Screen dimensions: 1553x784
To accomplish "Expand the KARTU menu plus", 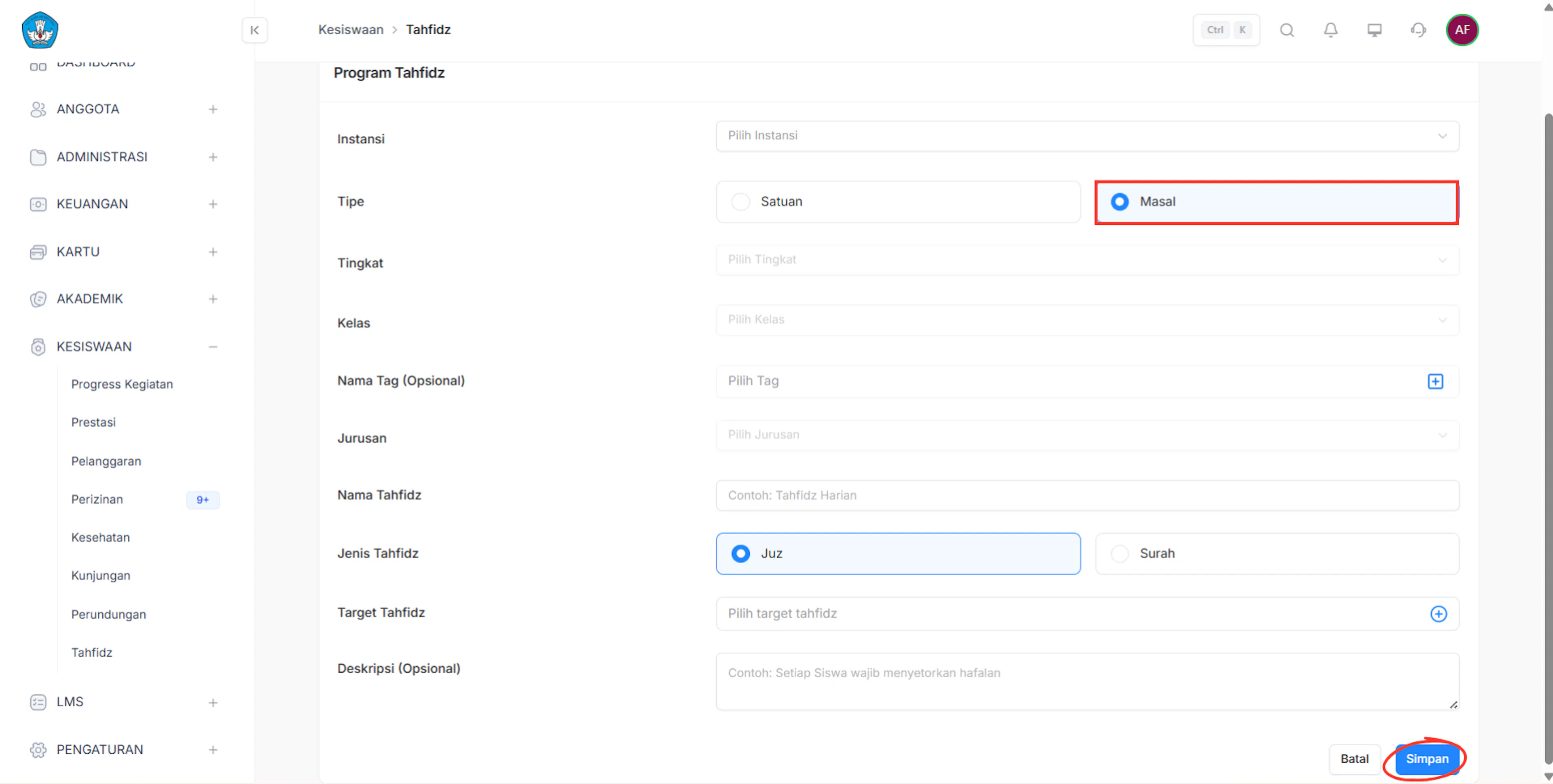I will pos(213,252).
